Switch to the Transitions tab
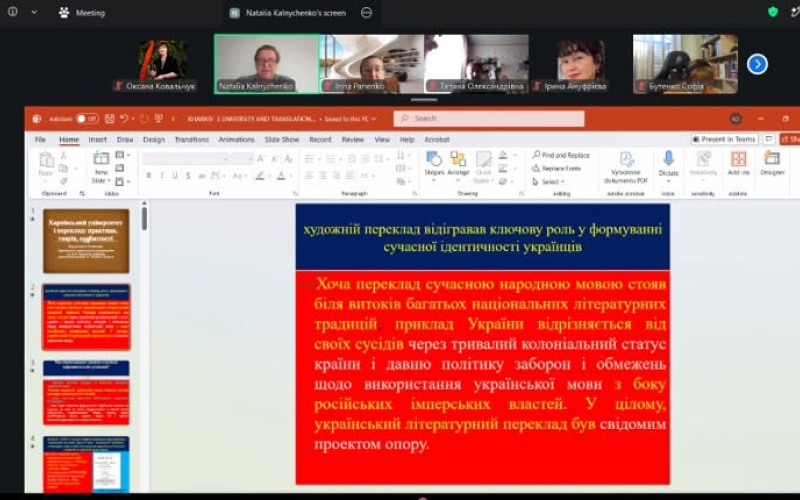 click(192, 139)
